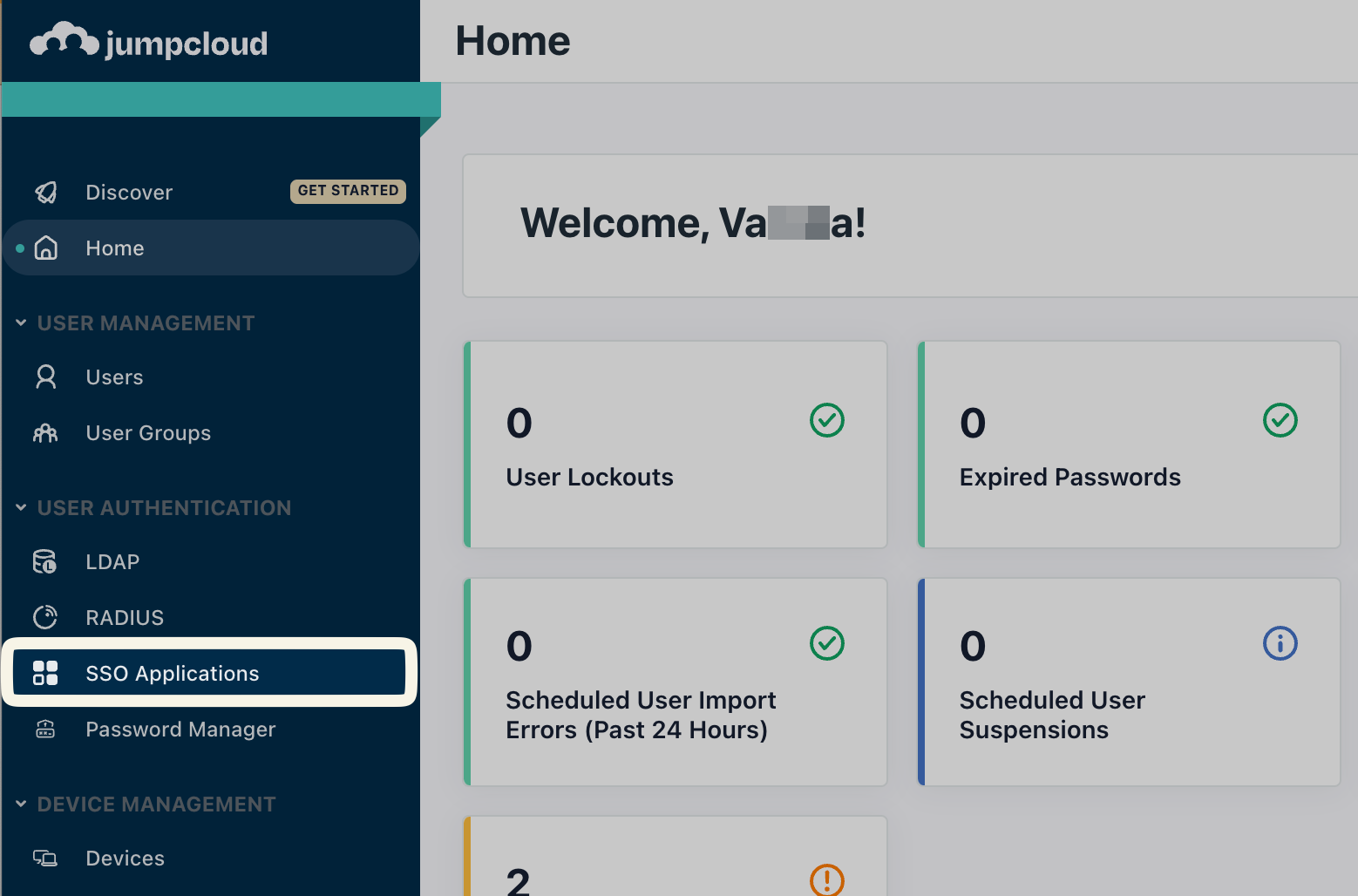Image resolution: width=1358 pixels, height=896 pixels.
Task: Open SSO Applications grid icon
Action: 45,673
